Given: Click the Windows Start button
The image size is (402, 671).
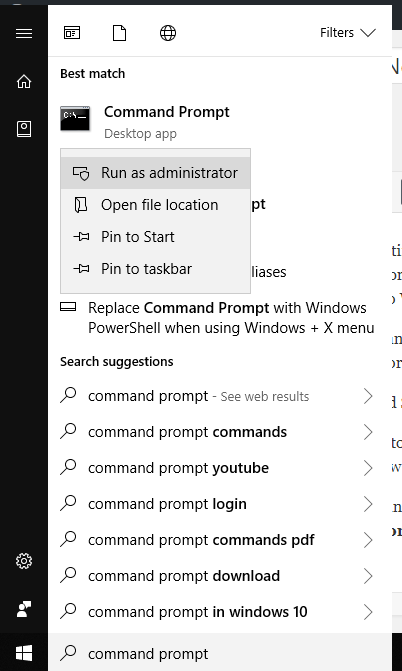Looking at the screenshot, I should click(x=24, y=653).
